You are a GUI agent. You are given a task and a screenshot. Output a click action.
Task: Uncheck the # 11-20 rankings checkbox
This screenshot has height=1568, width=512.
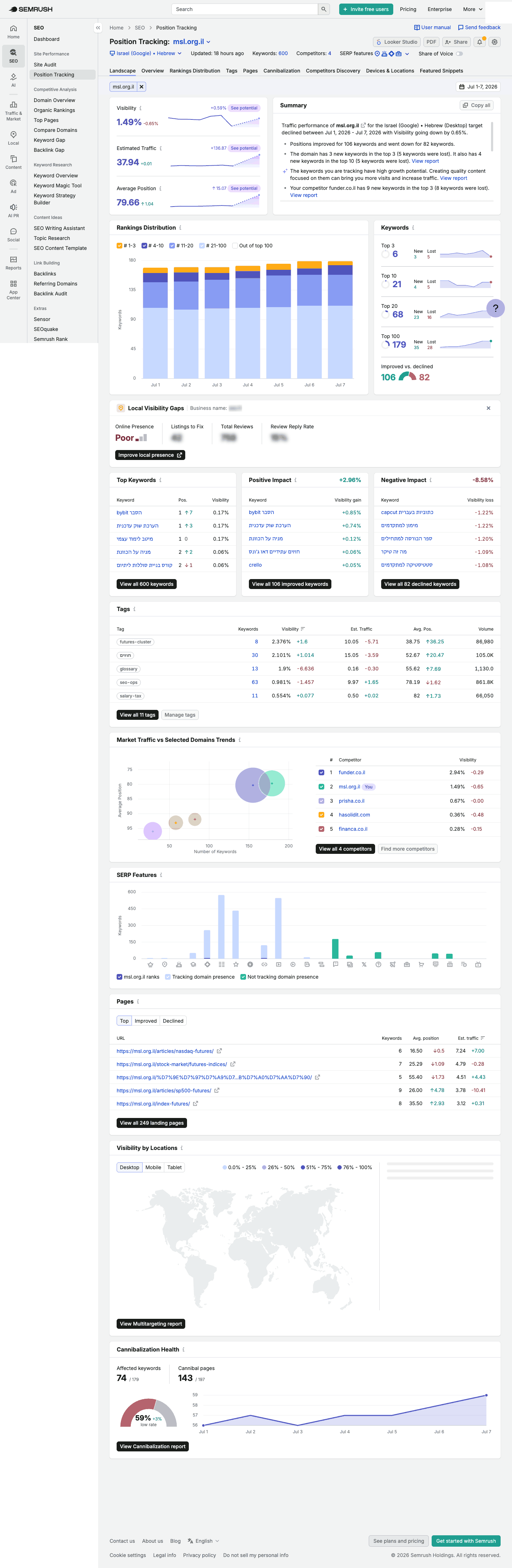pyautogui.click(x=172, y=246)
